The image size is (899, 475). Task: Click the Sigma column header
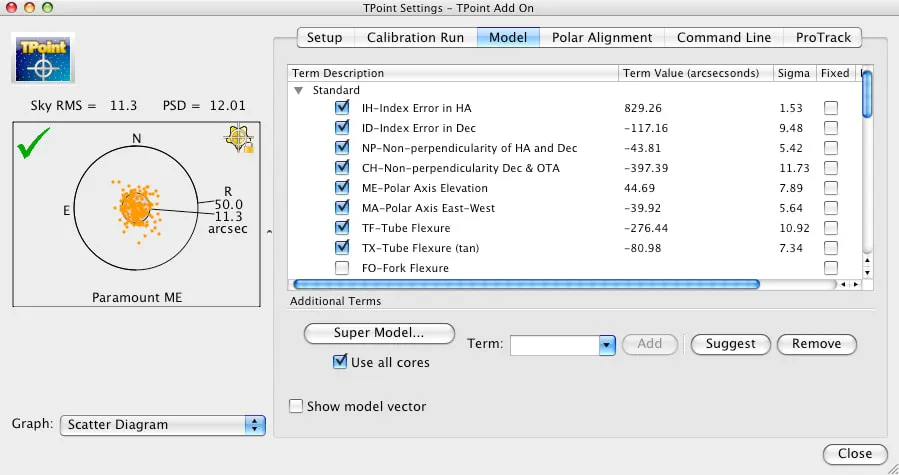794,73
